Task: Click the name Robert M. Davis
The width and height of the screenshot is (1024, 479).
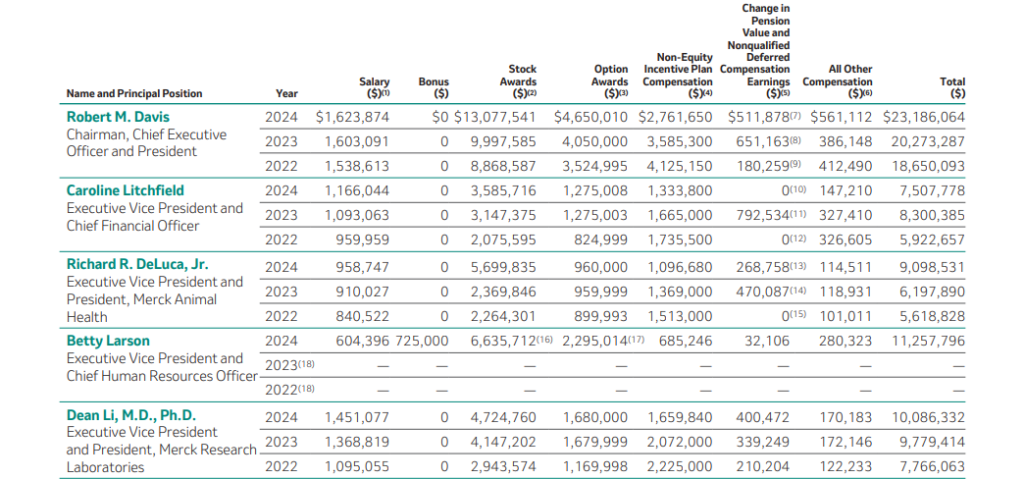Action: click(118, 116)
